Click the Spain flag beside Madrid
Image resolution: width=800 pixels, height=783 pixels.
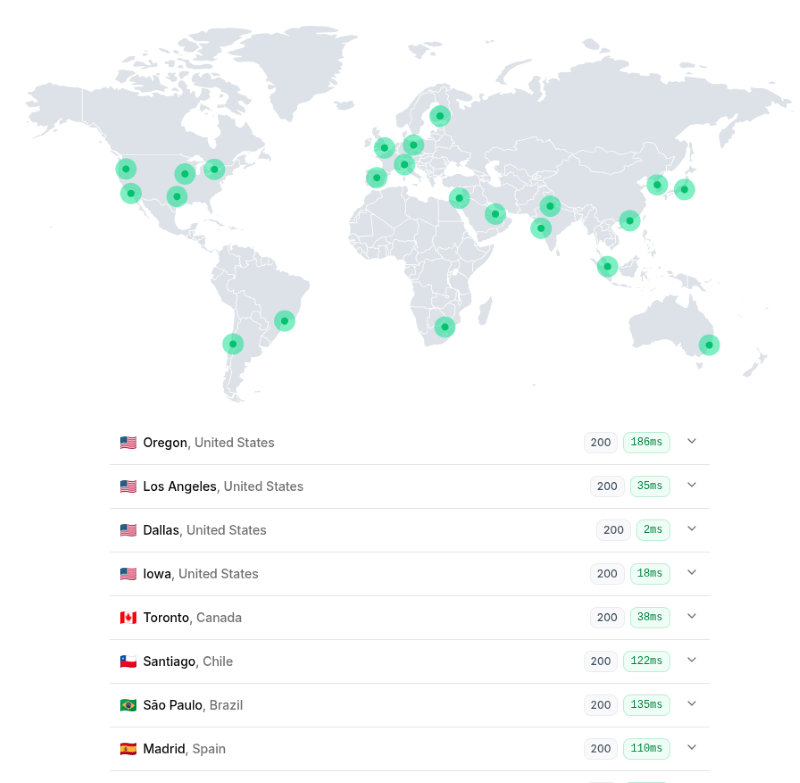click(127, 748)
